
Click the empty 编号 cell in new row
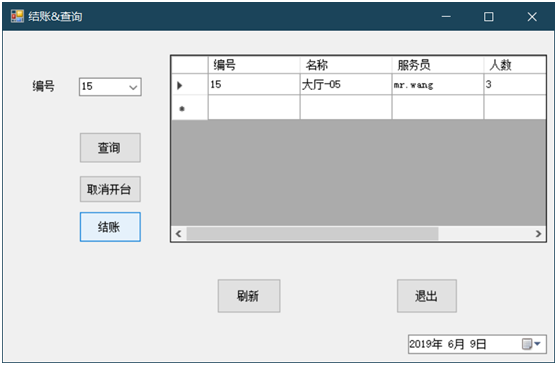coord(254,107)
